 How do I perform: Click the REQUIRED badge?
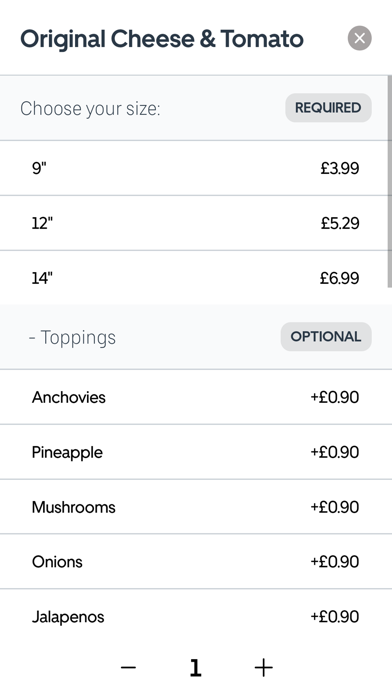(328, 108)
